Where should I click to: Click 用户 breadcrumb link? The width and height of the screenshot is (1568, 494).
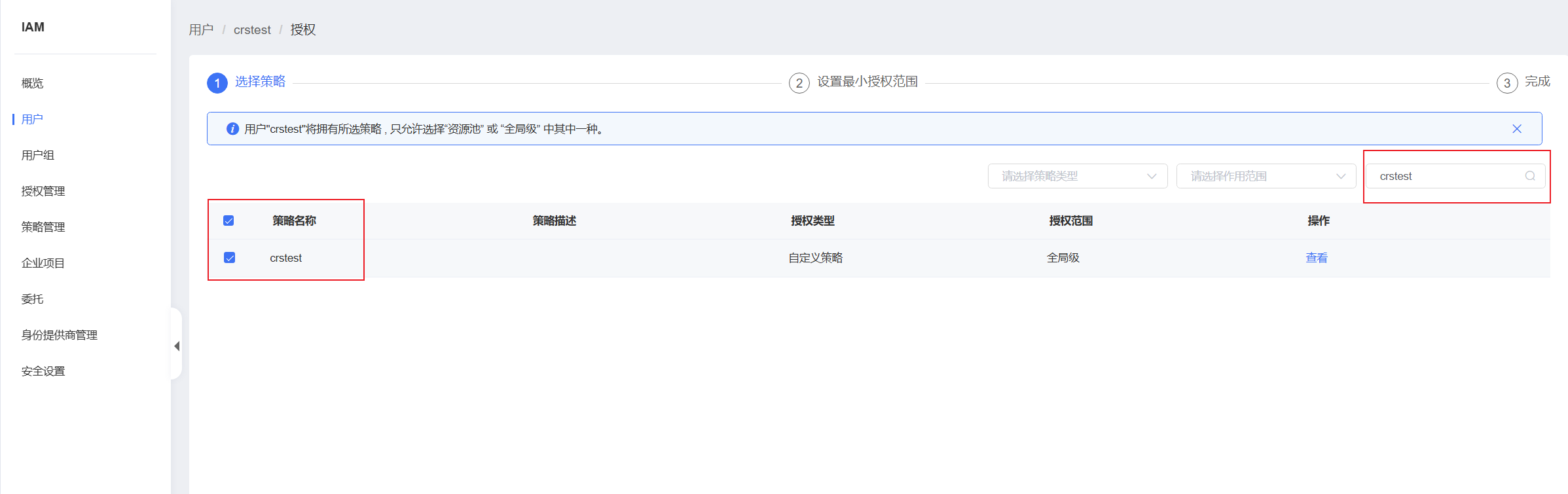[x=201, y=30]
